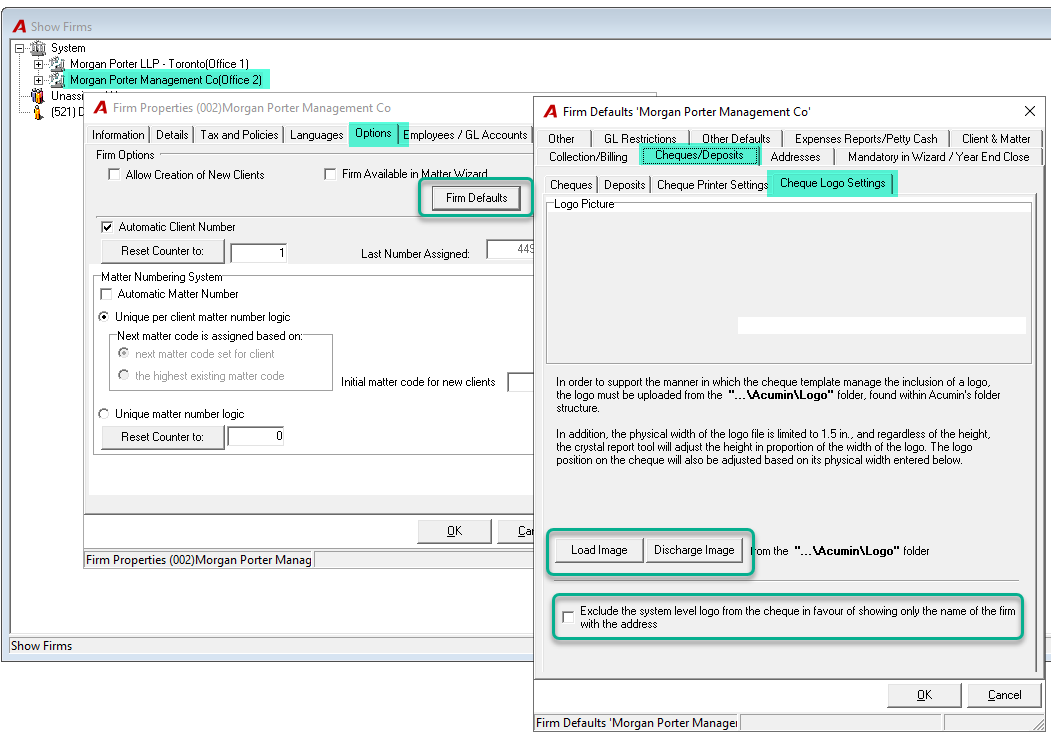Open the Tax and Policies tab
Screen dimensions: 1051x738
[x=239, y=135]
